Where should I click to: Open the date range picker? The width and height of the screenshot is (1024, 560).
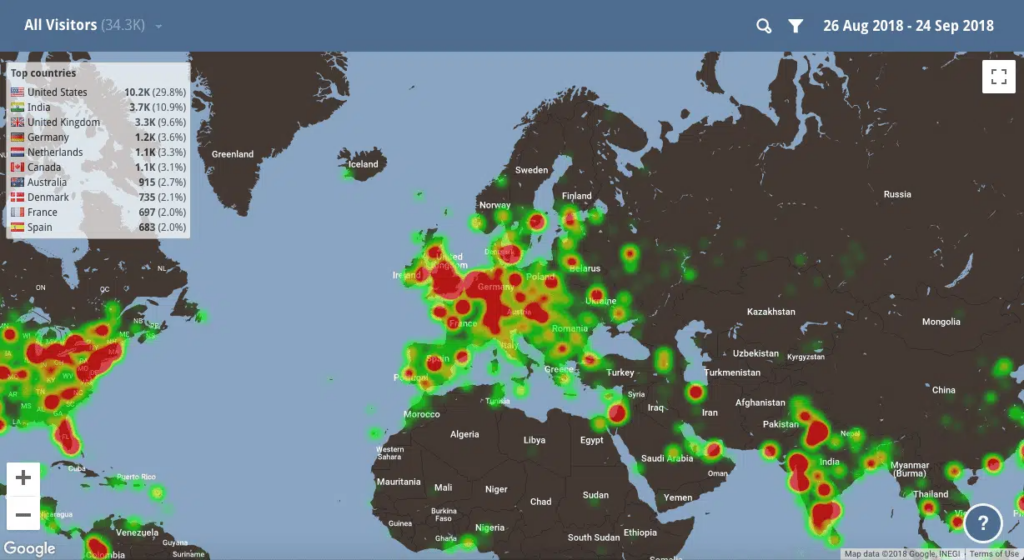coord(907,26)
